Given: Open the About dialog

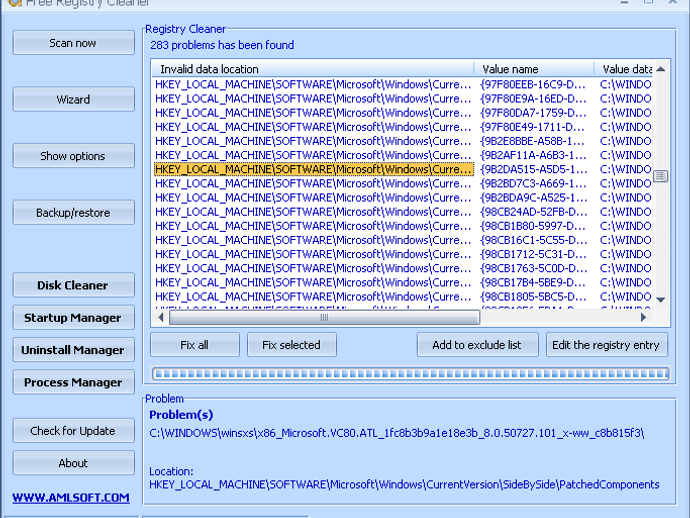Looking at the screenshot, I should pos(73,463).
